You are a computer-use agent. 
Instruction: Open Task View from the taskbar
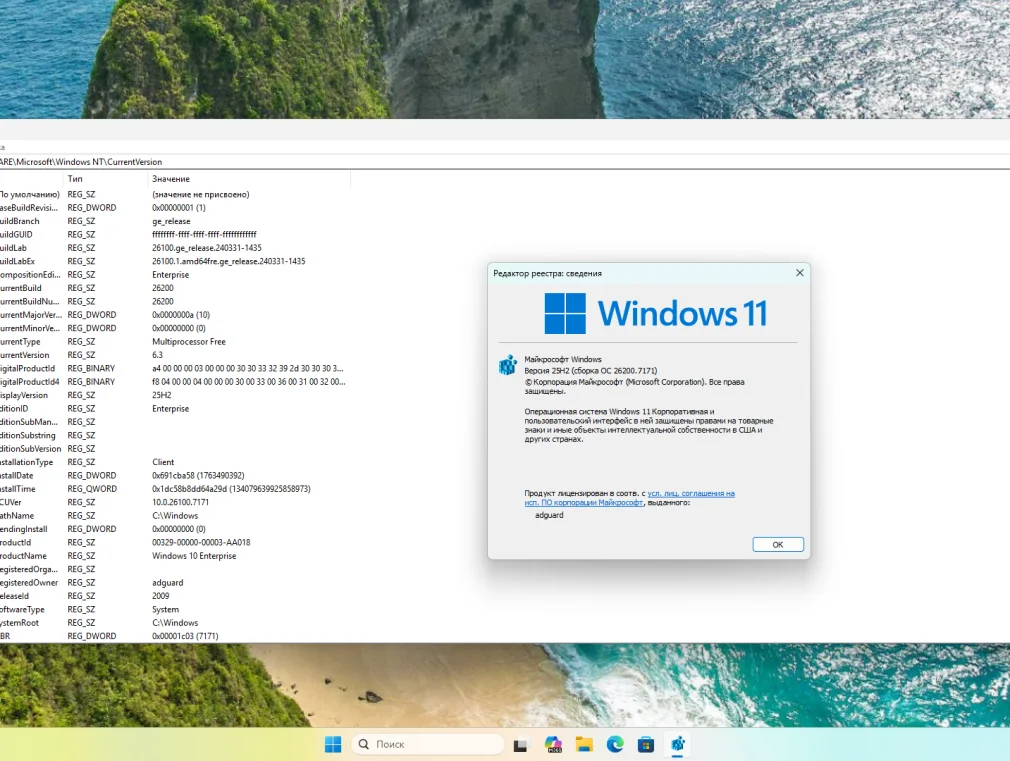pyautogui.click(x=520, y=745)
